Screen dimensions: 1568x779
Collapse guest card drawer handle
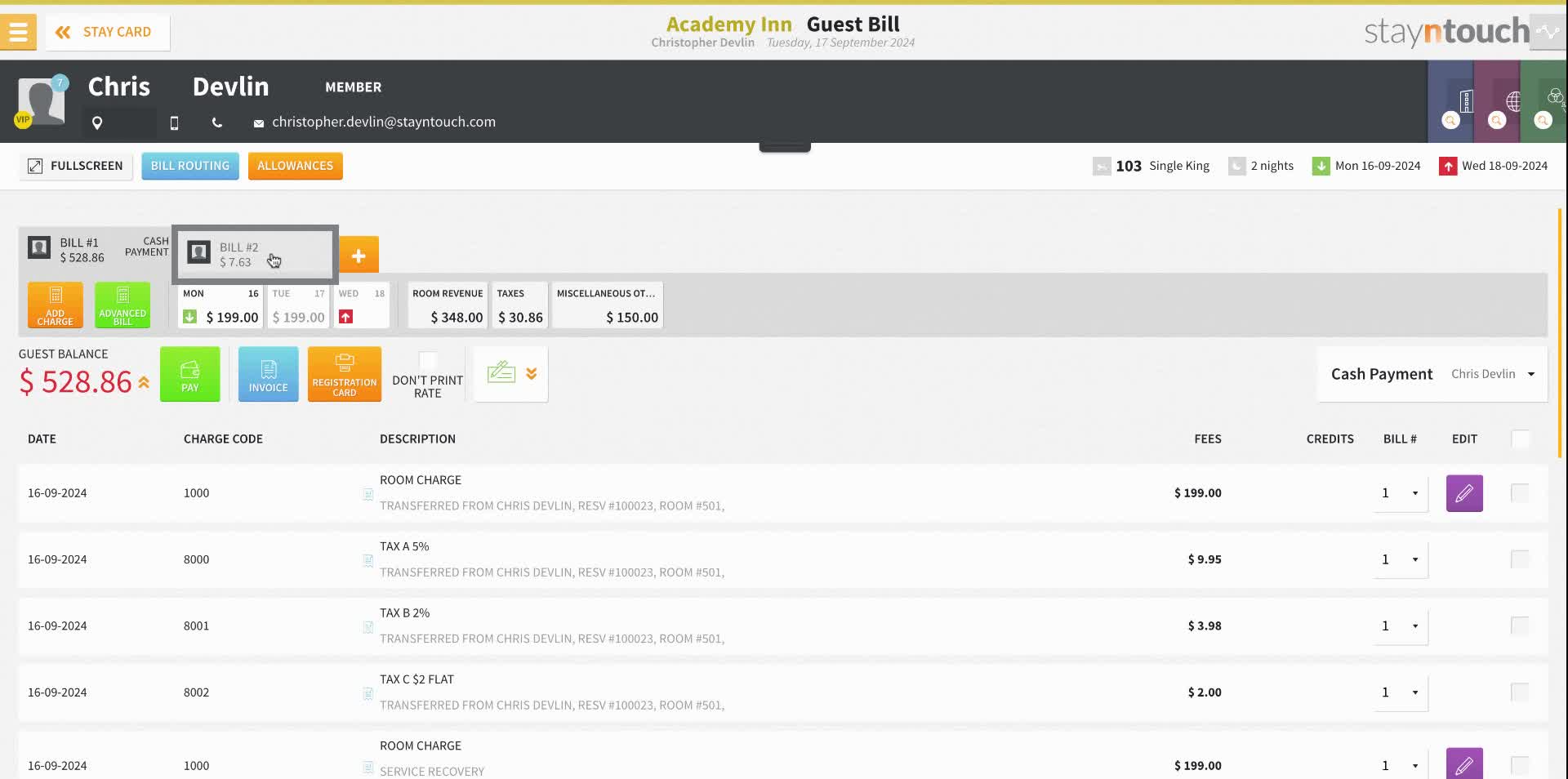[785, 148]
